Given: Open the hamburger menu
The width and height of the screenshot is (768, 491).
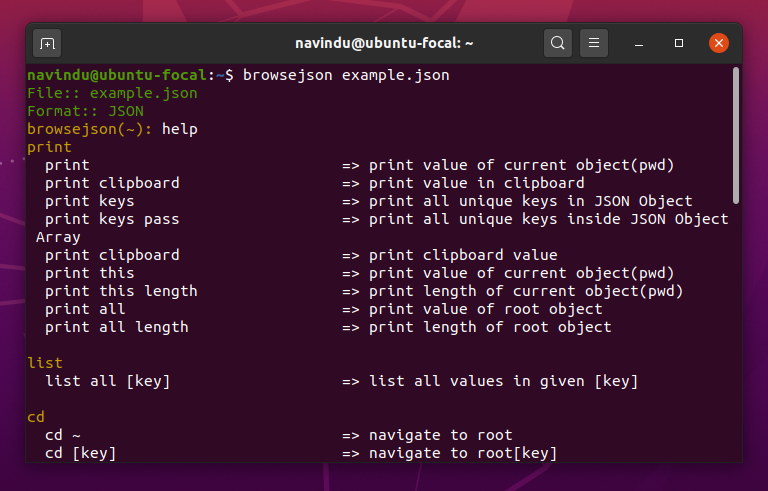Looking at the screenshot, I should (x=594, y=43).
